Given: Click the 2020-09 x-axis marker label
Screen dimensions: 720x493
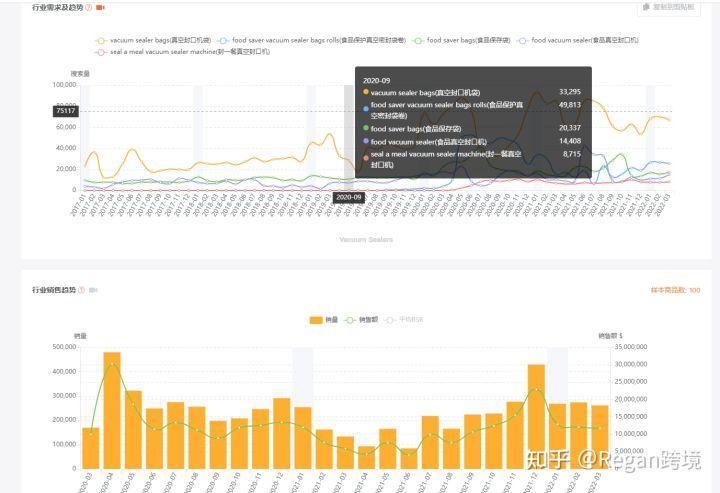Looking at the screenshot, I should pyautogui.click(x=349, y=197).
